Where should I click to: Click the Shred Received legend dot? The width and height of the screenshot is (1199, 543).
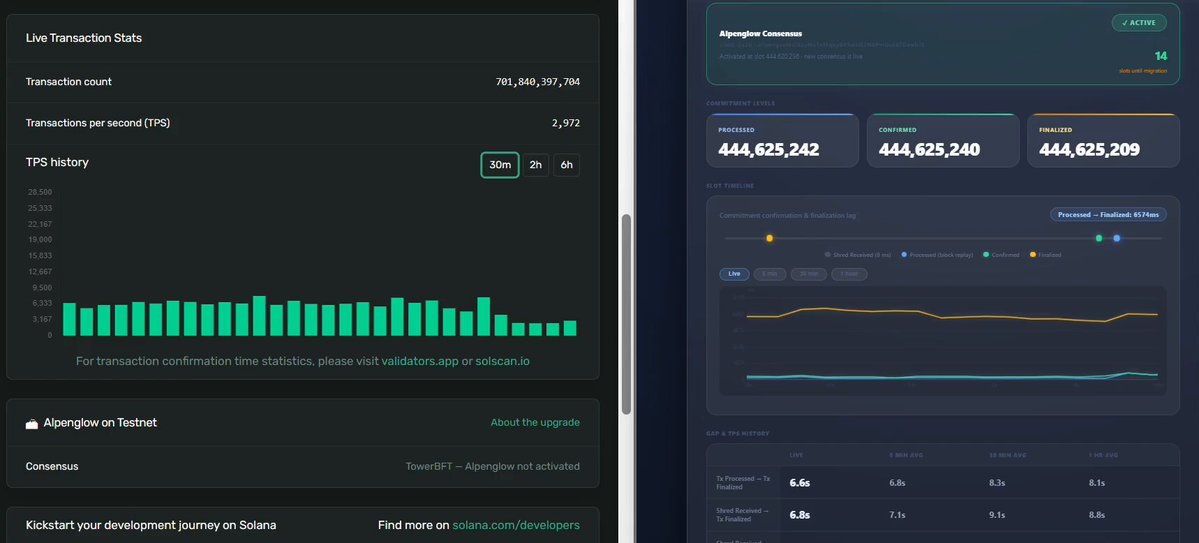point(827,255)
